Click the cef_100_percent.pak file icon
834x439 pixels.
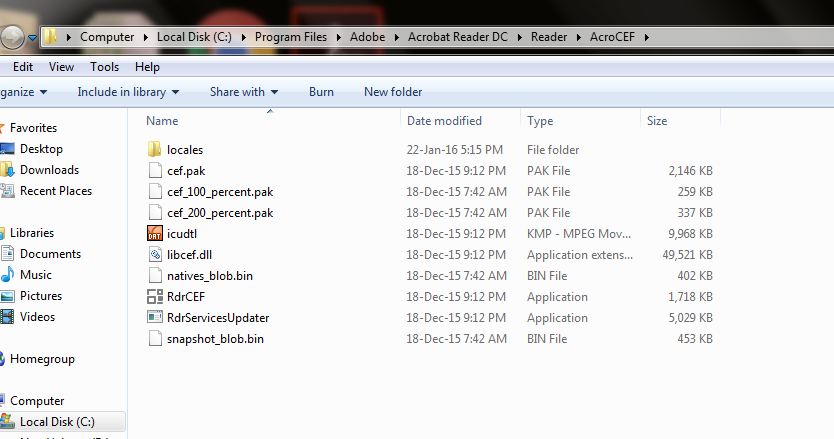click(155, 192)
